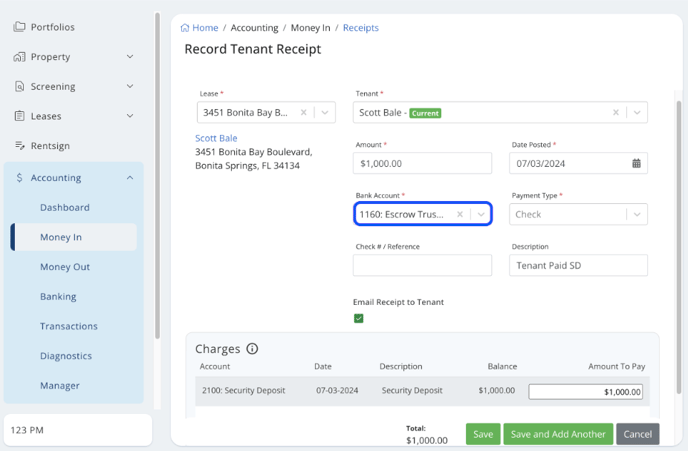This screenshot has width=688, height=451.
Task: Expand the Property sidebar section
Action: pos(130,57)
